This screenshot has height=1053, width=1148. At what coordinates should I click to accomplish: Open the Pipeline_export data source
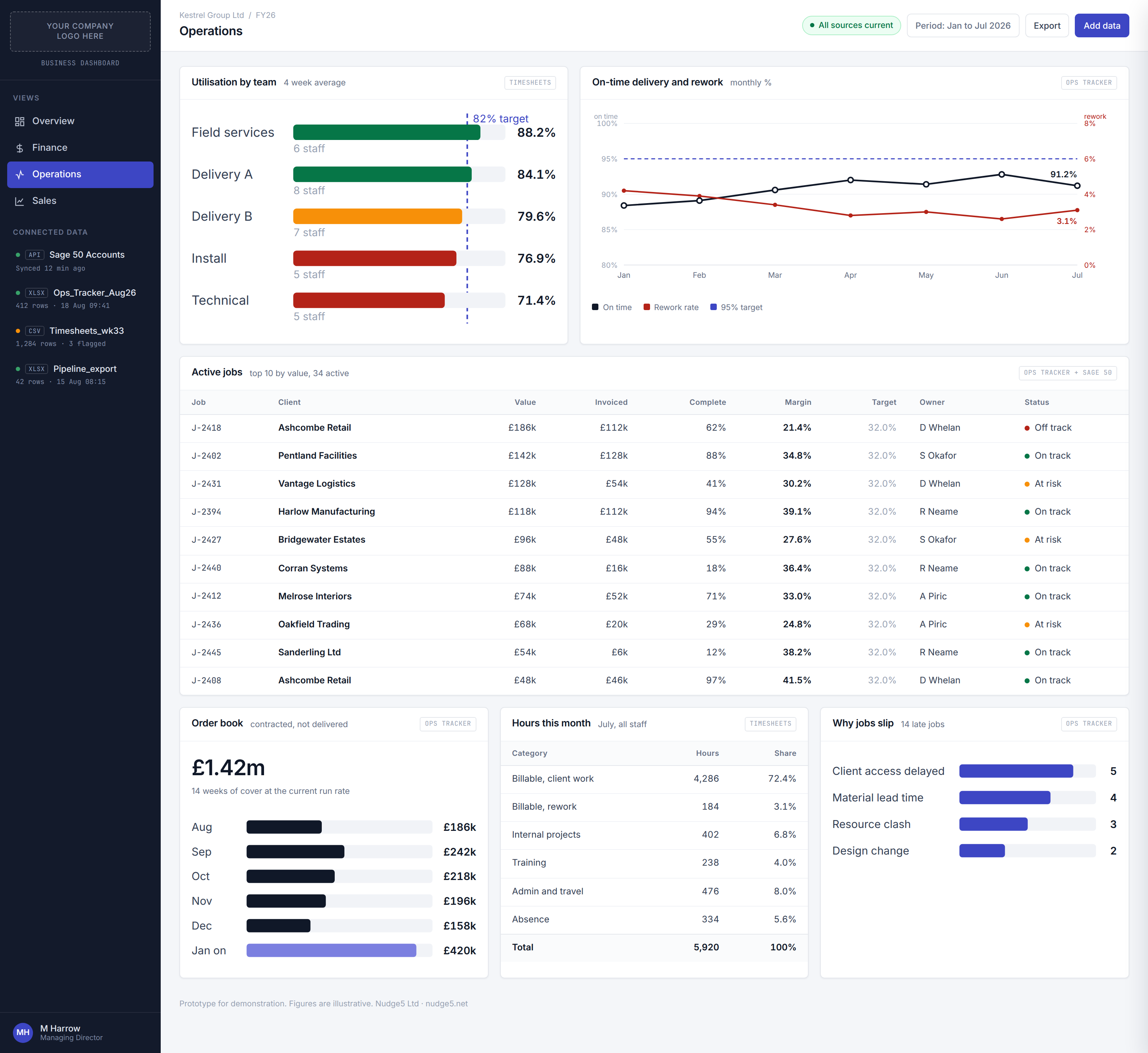tap(80, 375)
